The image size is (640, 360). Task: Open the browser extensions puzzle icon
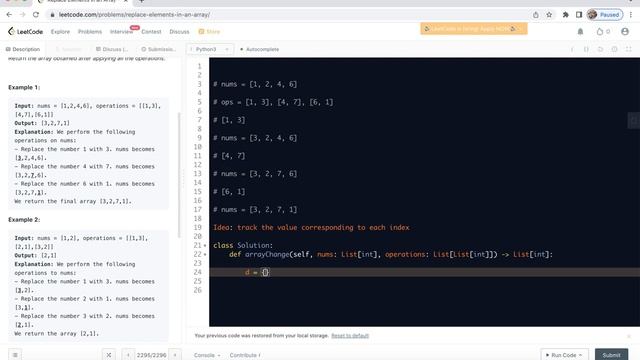(565, 15)
